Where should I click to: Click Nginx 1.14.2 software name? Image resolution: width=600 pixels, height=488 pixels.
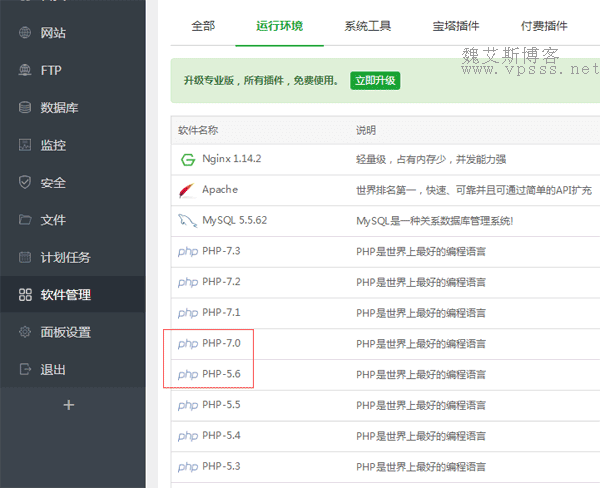232,159
